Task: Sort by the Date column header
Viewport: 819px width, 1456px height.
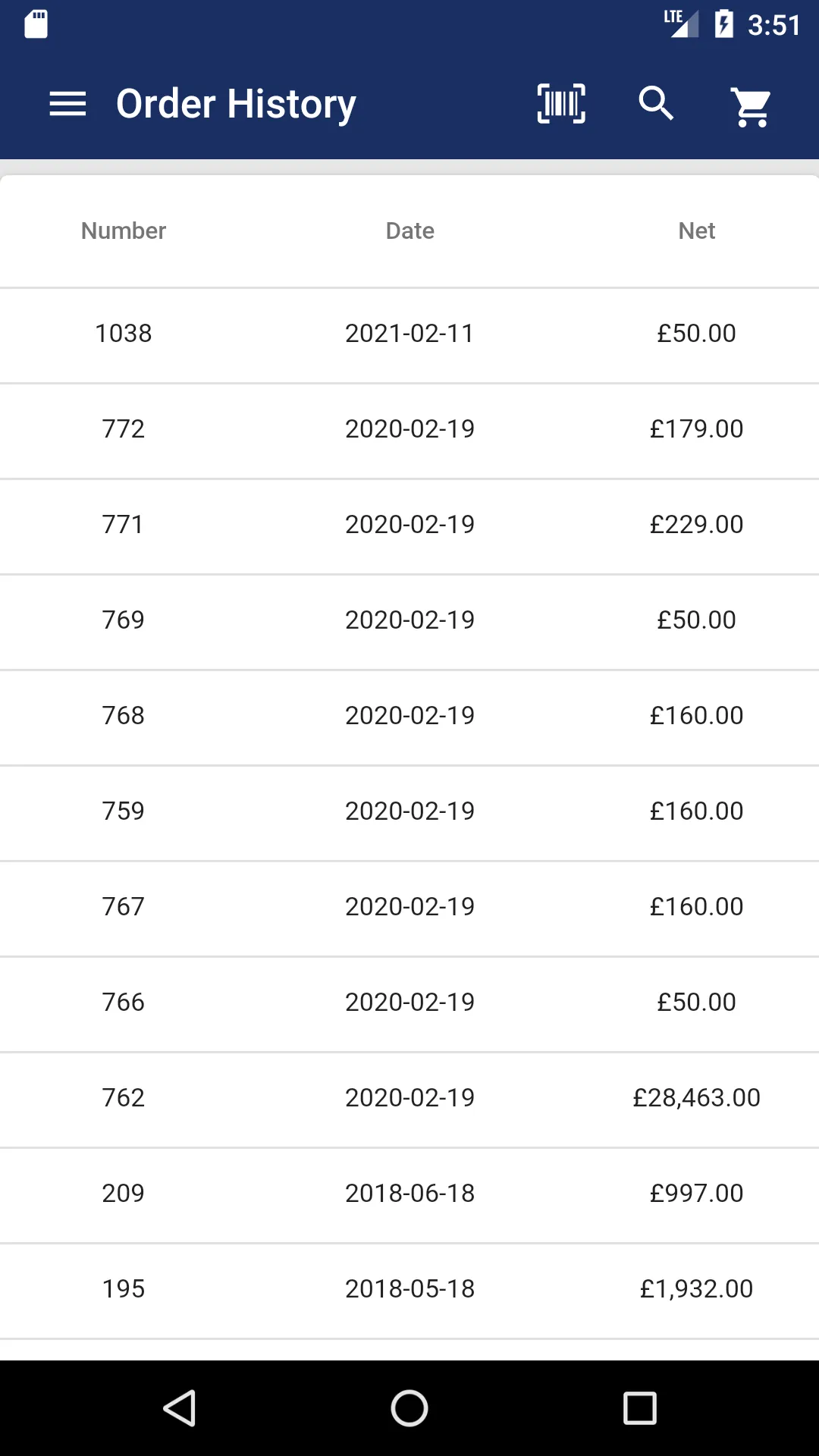Action: point(409,231)
